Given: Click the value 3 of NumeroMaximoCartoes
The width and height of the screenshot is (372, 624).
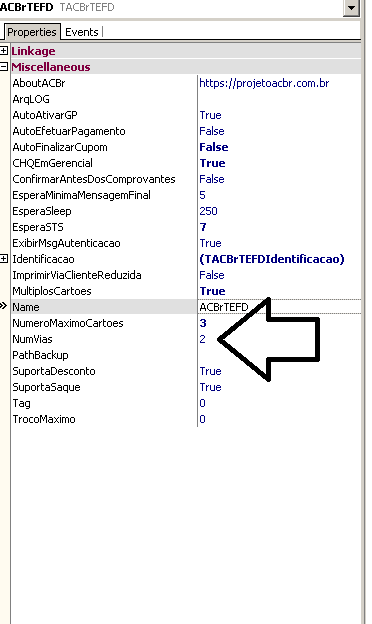Looking at the screenshot, I should coord(203,323).
